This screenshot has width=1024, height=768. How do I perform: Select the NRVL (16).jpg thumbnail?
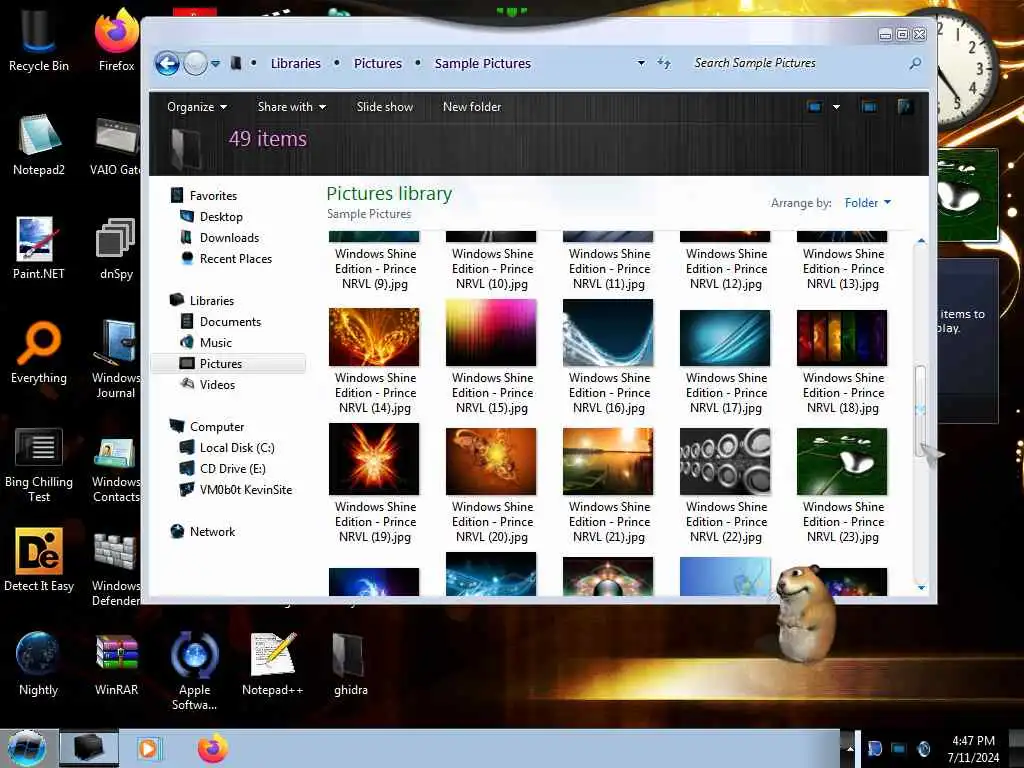click(x=608, y=332)
